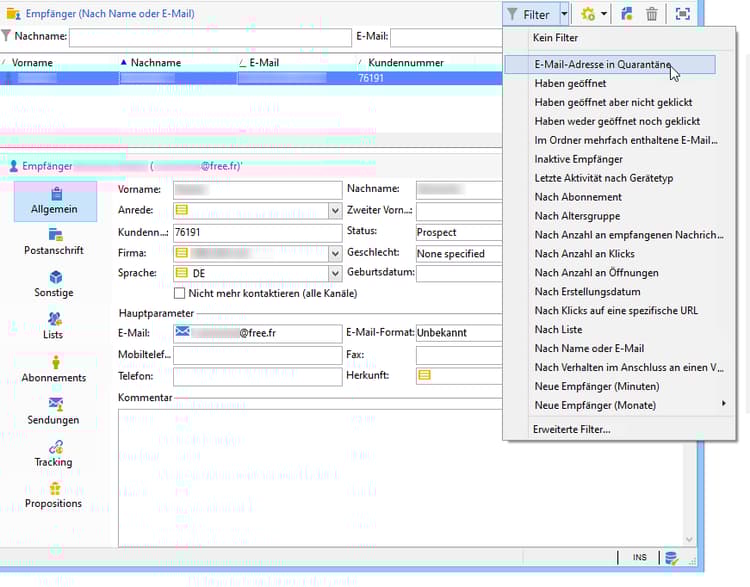Open the gear icon dropdown arrow
The image size is (750, 587).
coord(604,14)
